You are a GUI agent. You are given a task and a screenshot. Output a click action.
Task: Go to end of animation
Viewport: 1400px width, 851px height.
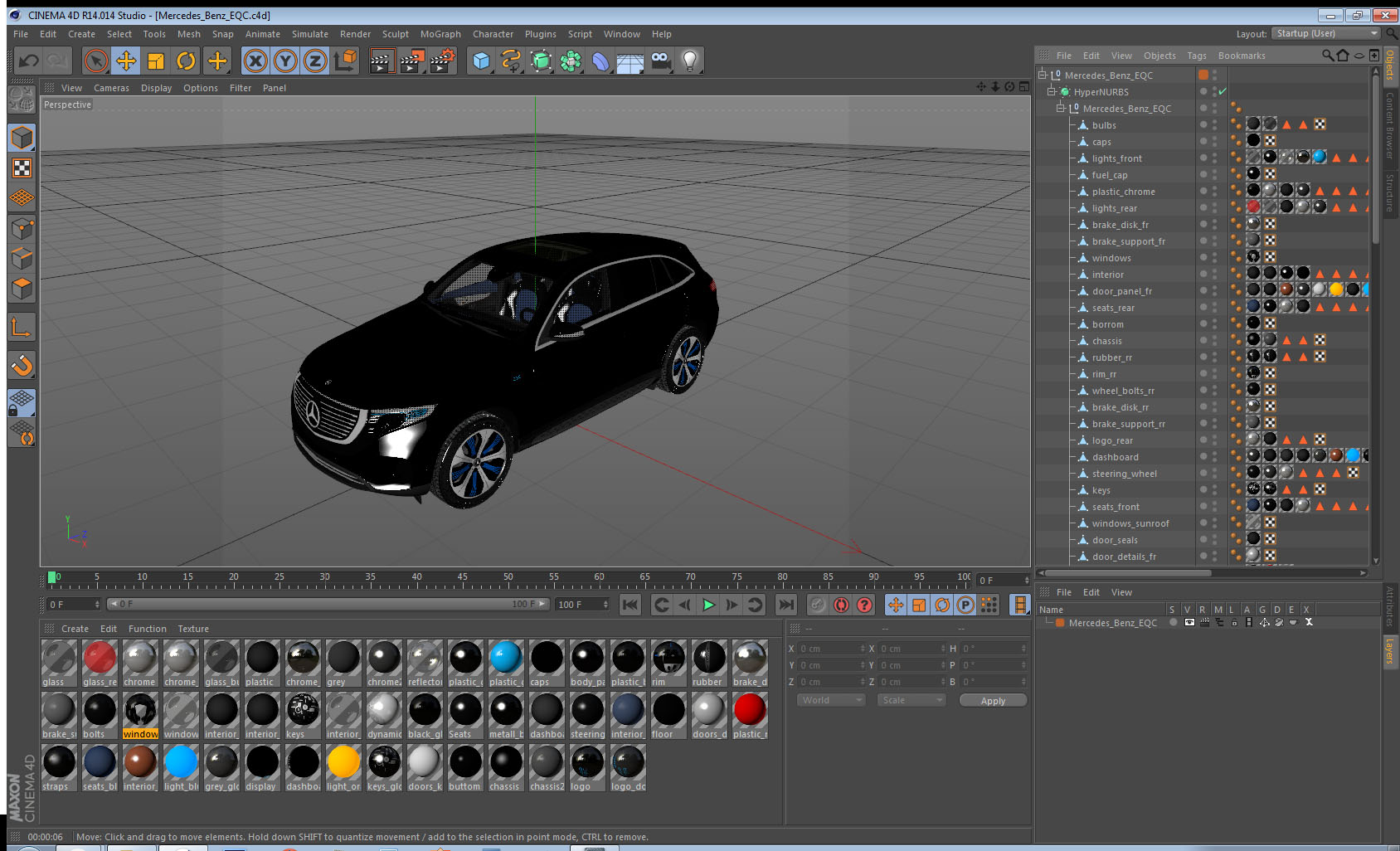786,605
